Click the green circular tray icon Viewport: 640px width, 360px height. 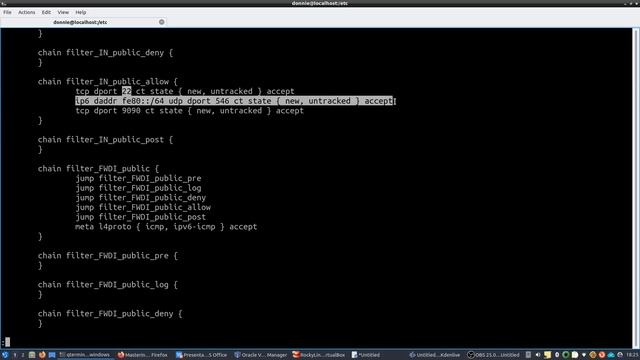click(x=566, y=355)
